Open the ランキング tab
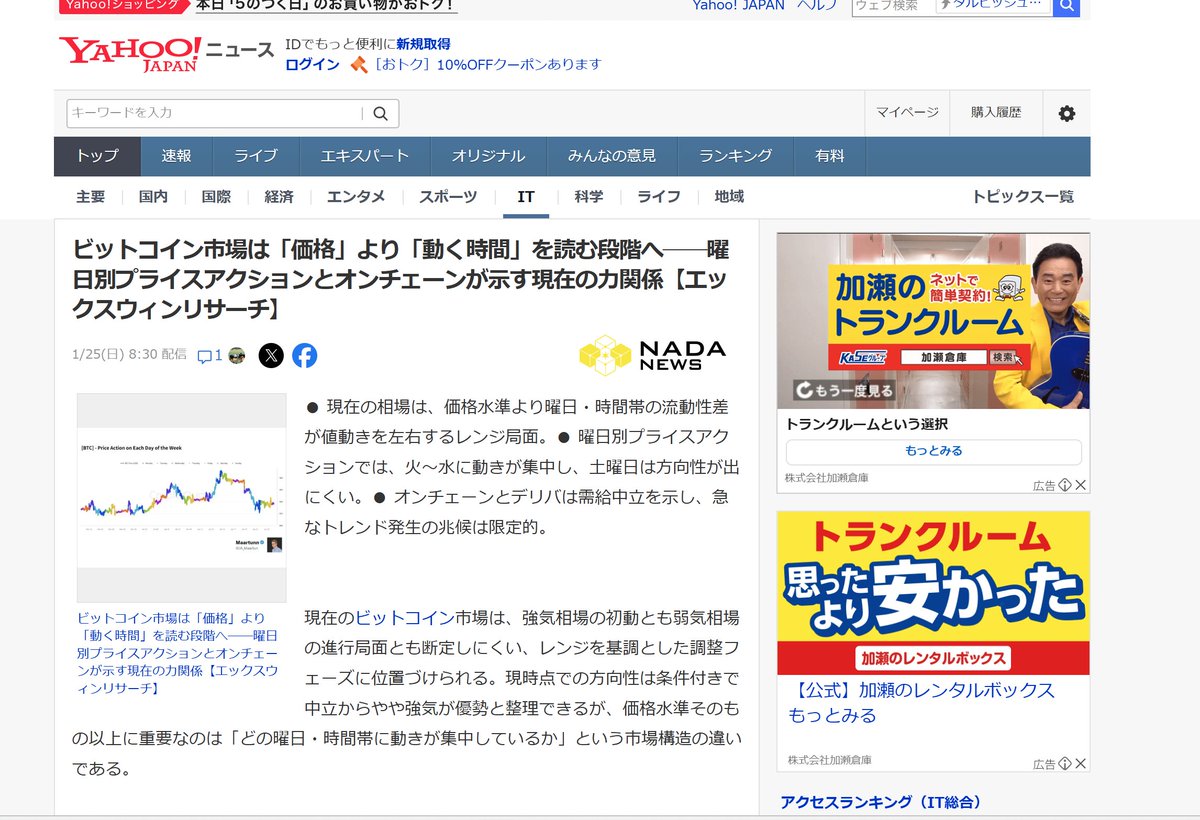 pos(735,156)
